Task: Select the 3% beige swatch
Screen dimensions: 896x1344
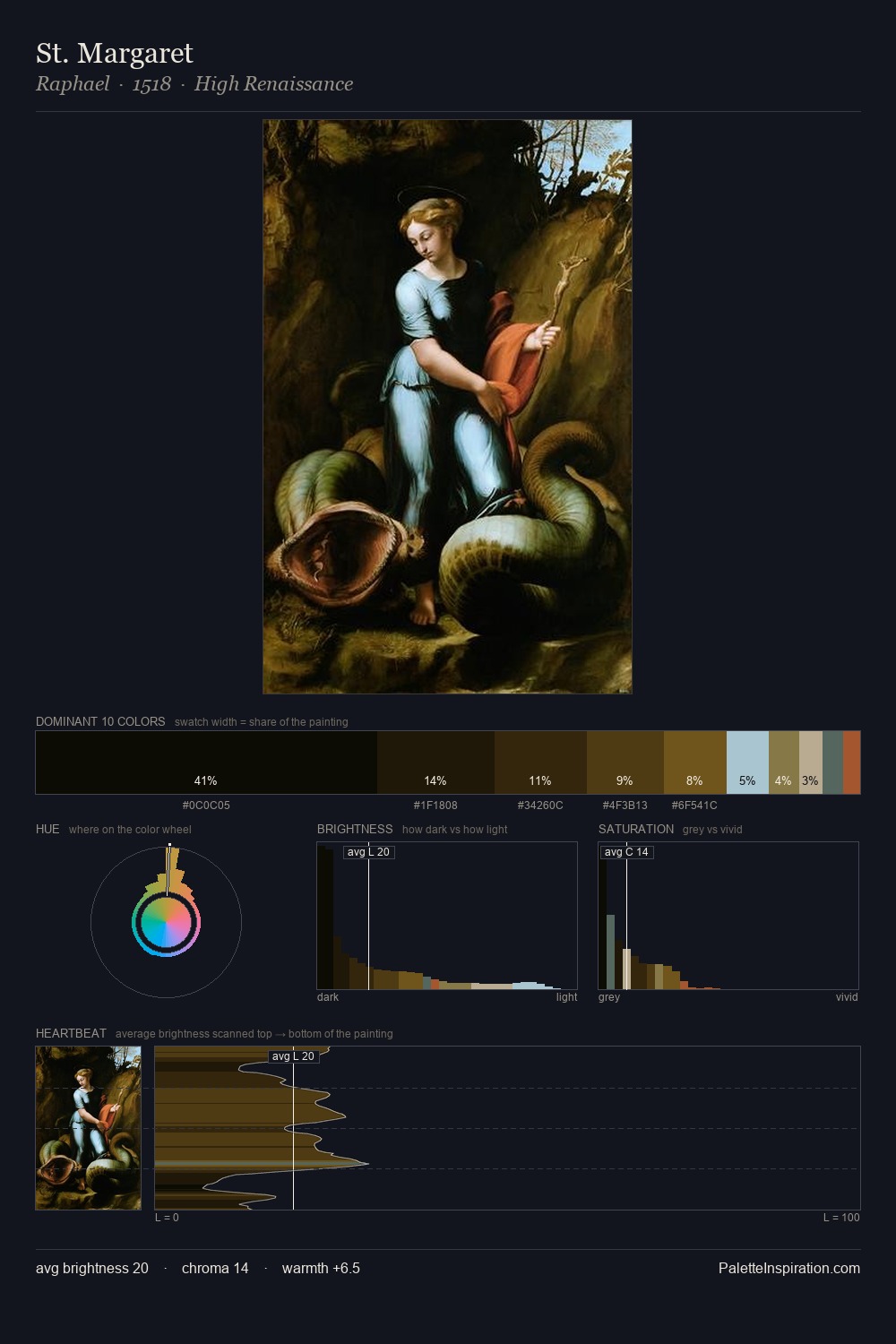Action: [x=811, y=762]
